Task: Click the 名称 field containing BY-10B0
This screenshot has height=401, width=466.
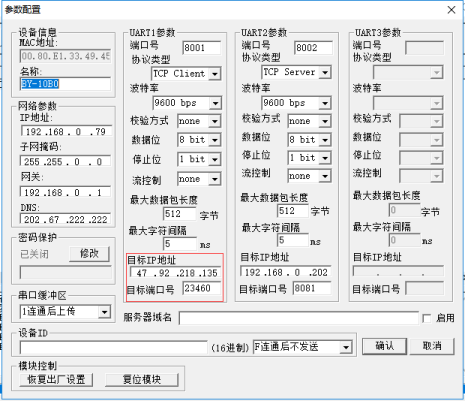Action: [x=65, y=84]
